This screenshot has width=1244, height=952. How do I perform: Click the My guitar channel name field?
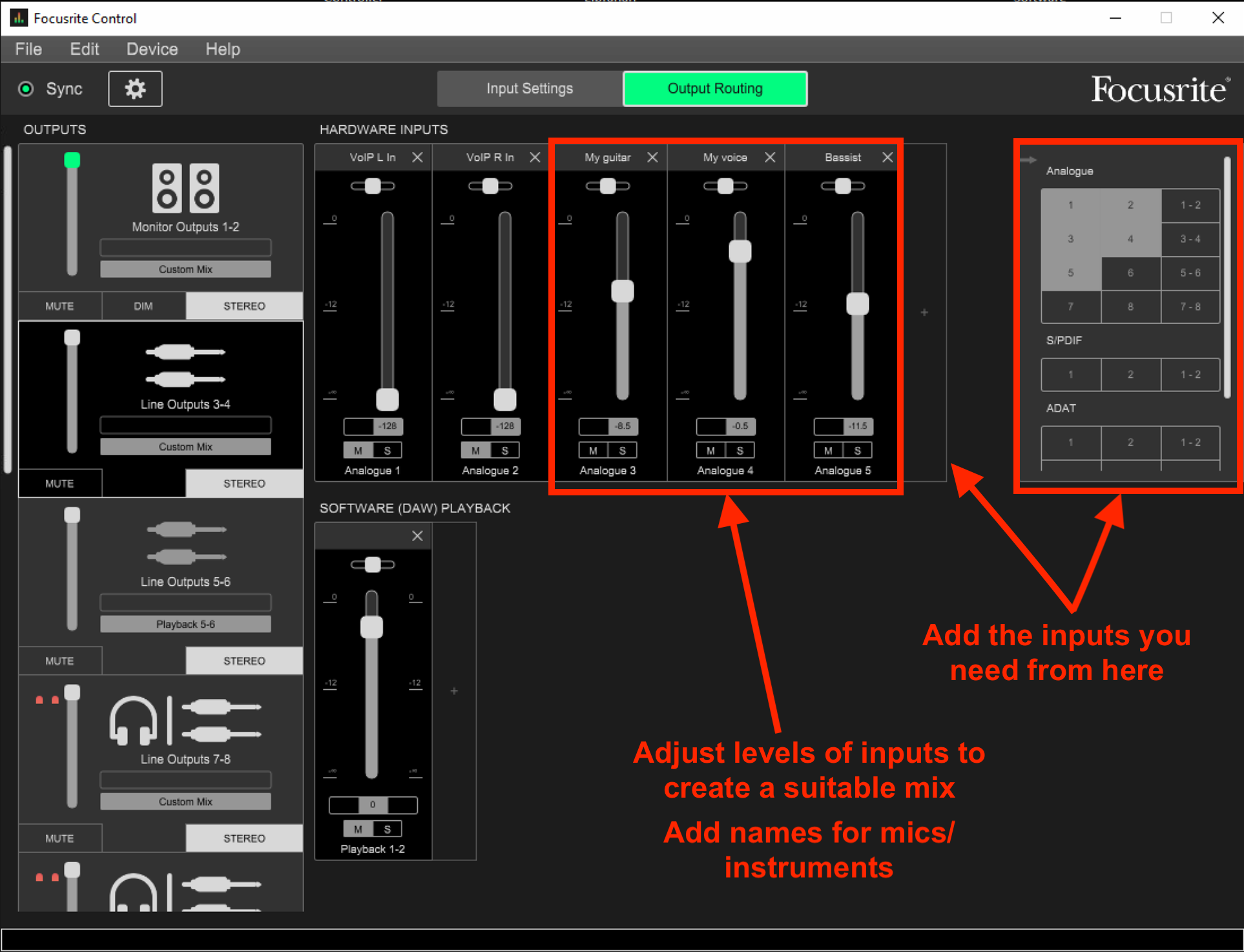pyautogui.click(x=607, y=158)
